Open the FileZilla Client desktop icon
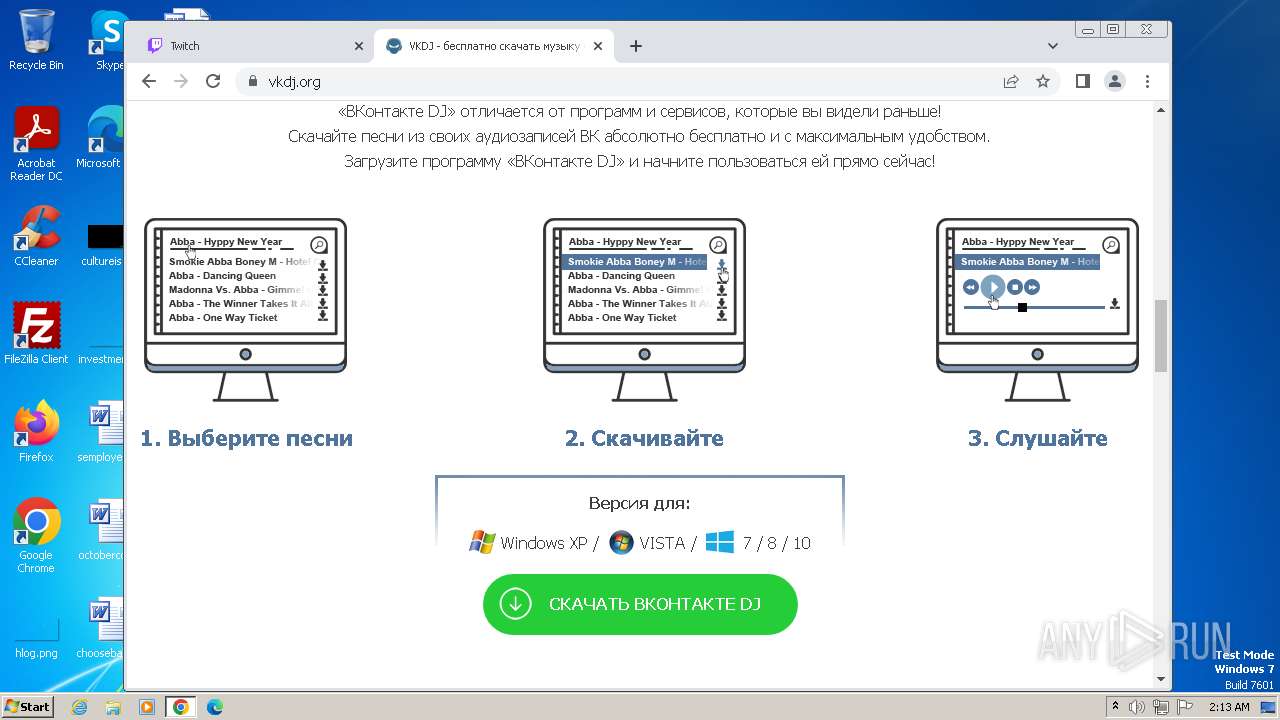The width and height of the screenshot is (1280, 720). pyautogui.click(x=36, y=334)
